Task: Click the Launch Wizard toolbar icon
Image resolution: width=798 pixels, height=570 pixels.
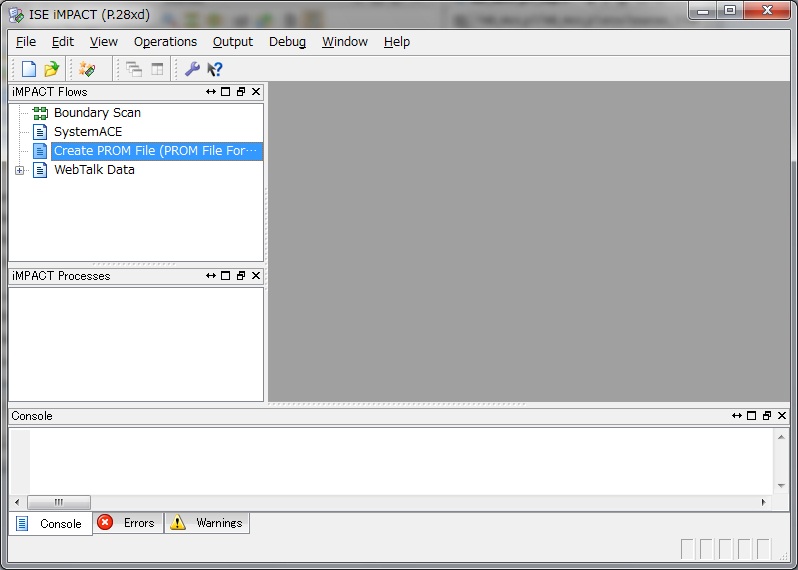Action: tap(87, 69)
